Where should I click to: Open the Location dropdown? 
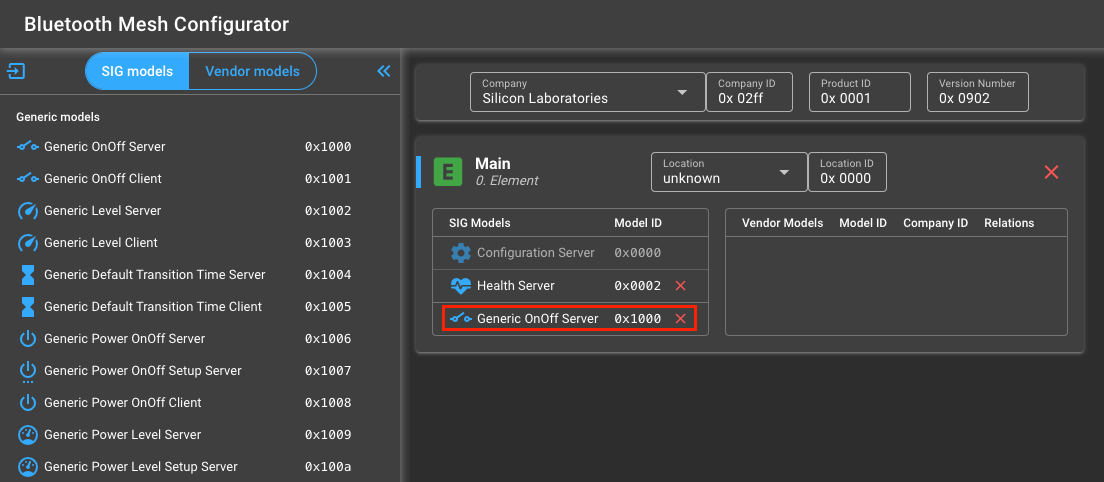729,172
